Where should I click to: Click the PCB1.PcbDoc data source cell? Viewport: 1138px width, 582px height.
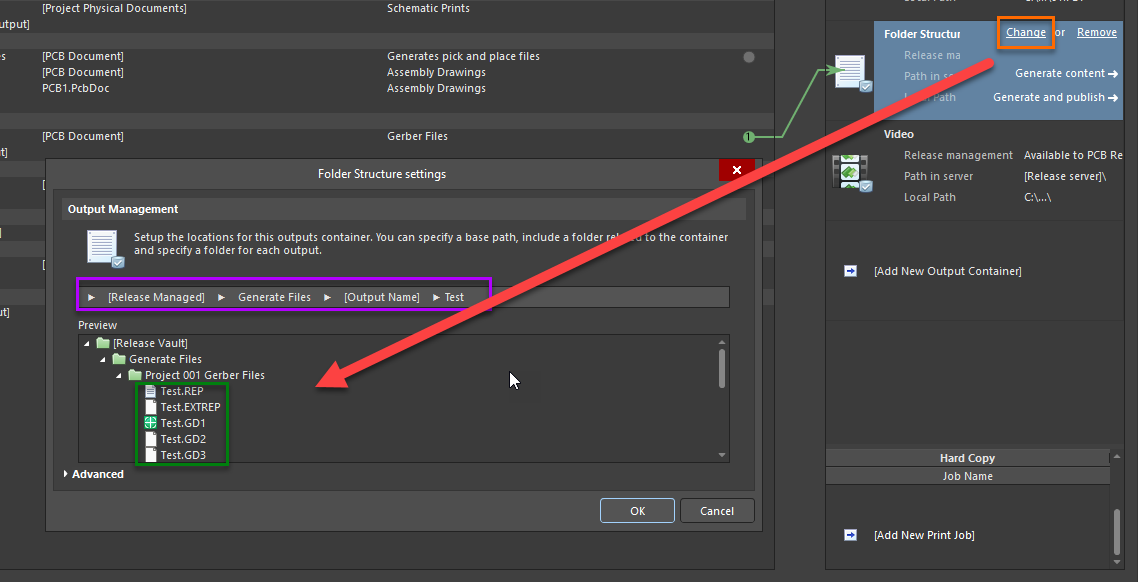pyautogui.click(x=75, y=89)
